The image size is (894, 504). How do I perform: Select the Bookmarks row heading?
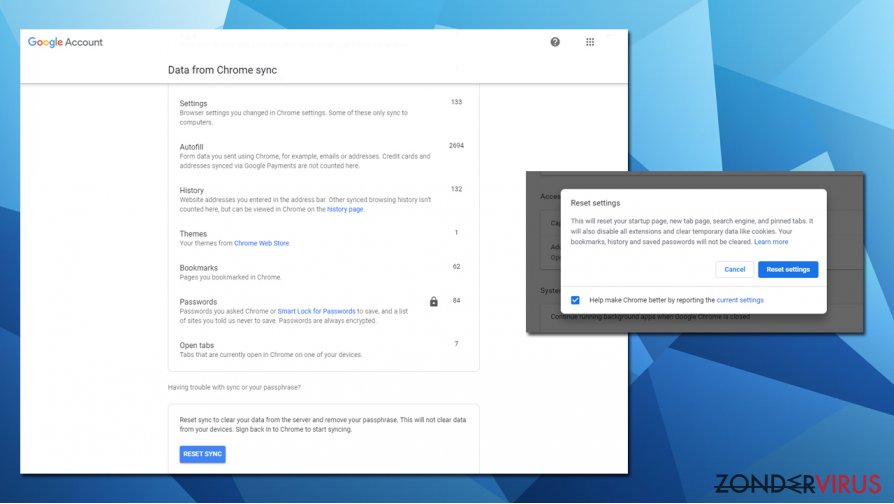pos(198,267)
